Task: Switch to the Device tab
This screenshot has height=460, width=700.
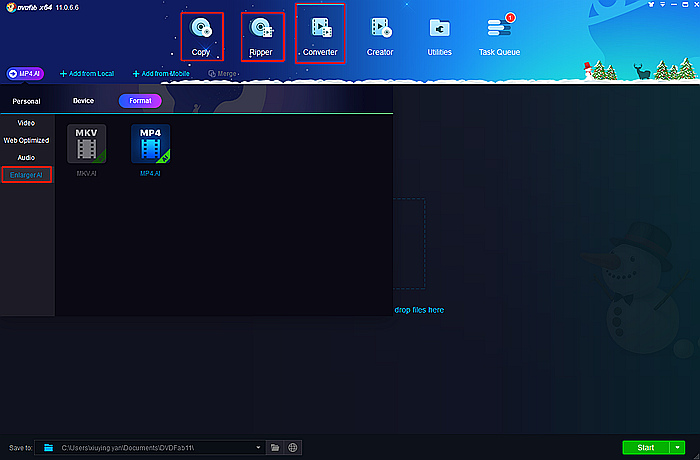Action: click(83, 101)
